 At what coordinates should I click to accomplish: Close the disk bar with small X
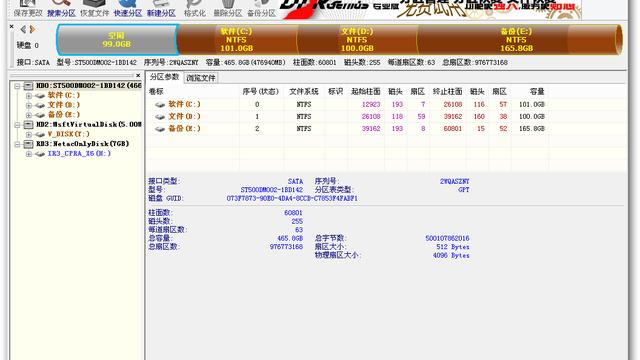click(x=11, y=27)
